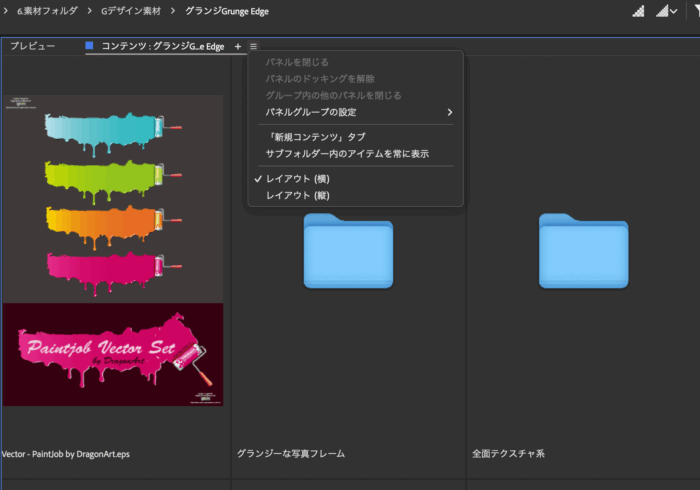Click the blue square on content tab

coord(89,46)
